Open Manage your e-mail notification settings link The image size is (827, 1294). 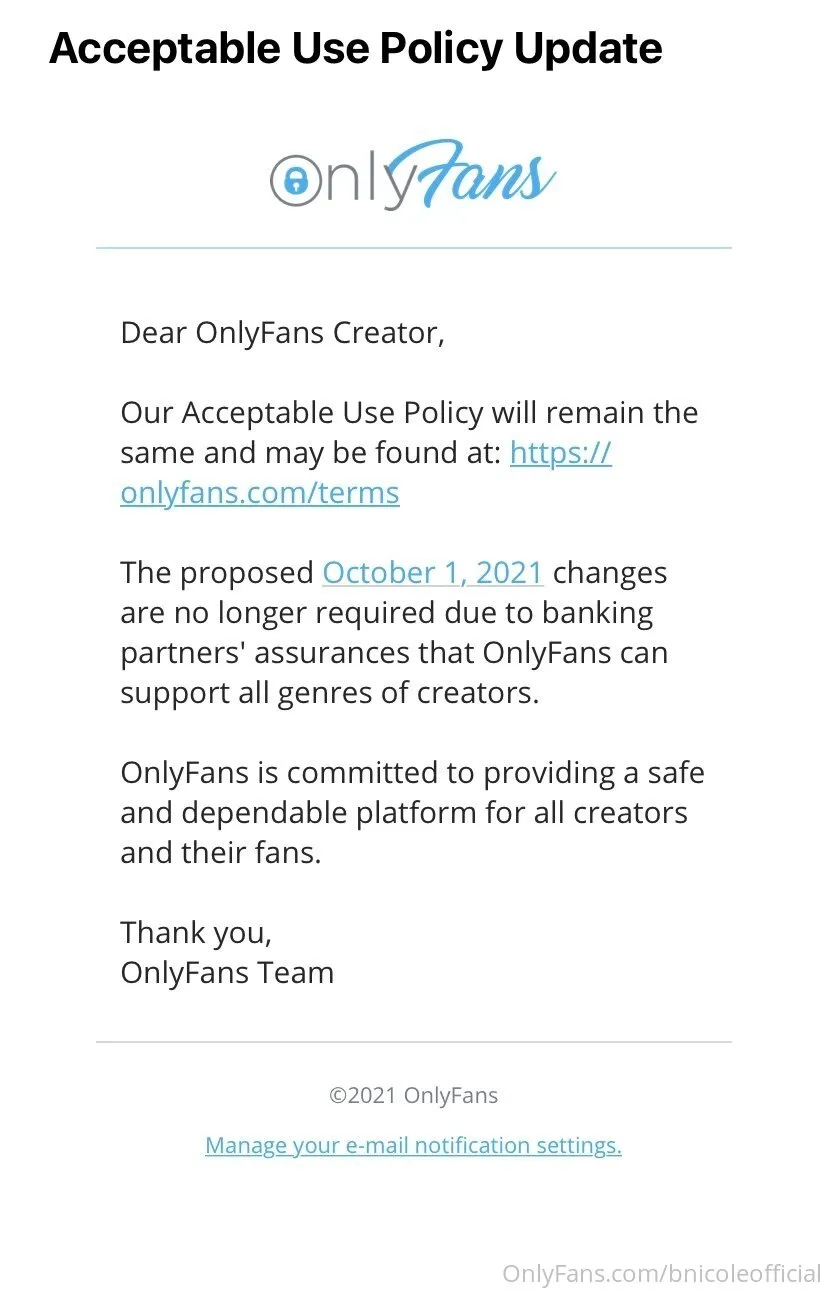click(413, 1145)
